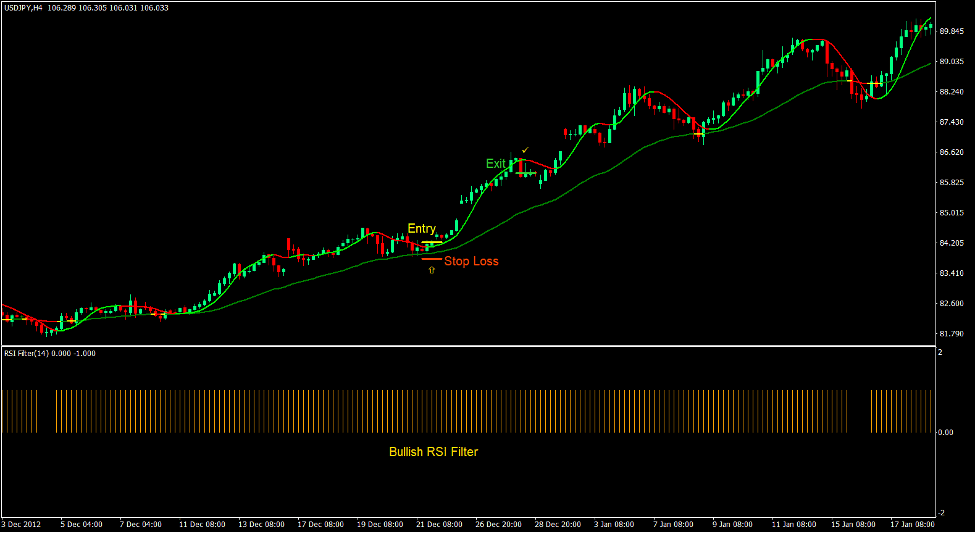The image size is (977, 533).
Task: Click the yellow checkmark above Exit
Action: click(x=525, y=150)
